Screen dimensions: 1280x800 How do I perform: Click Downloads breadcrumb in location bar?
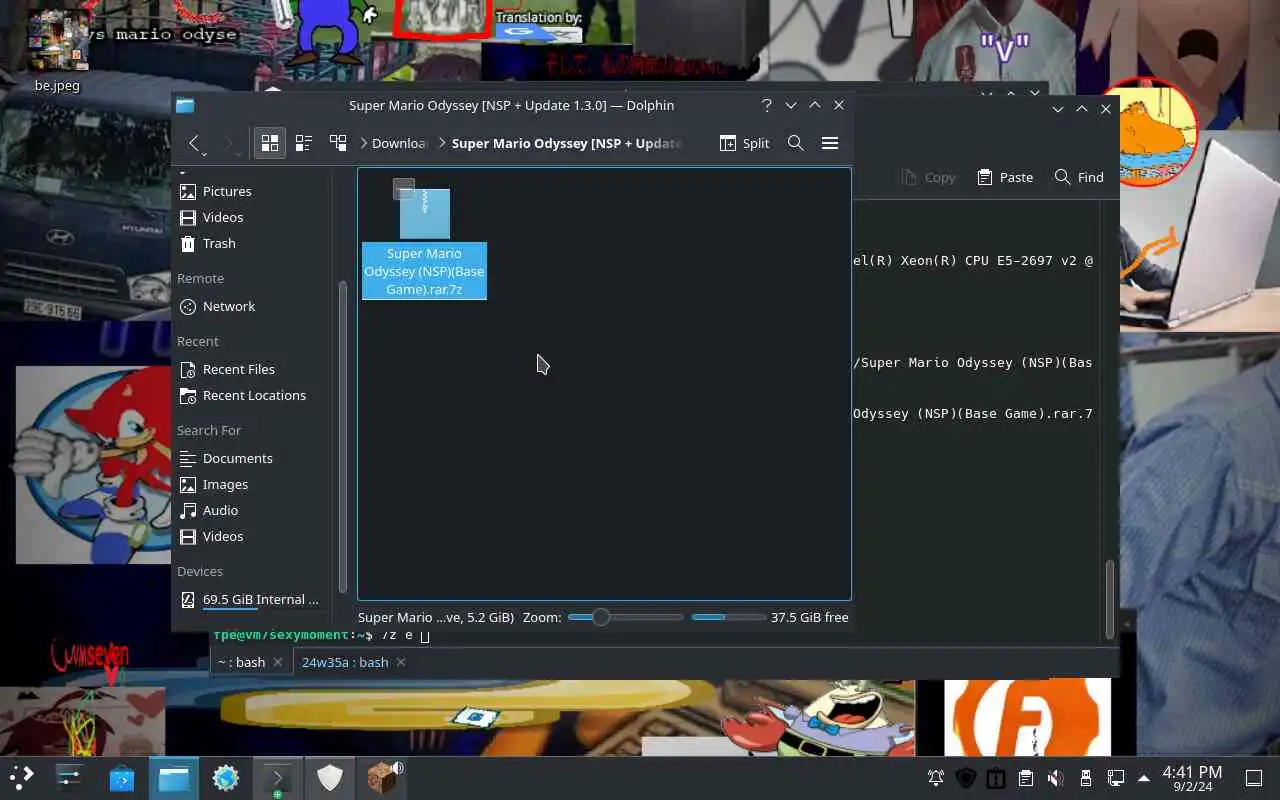tap(400, 143)
